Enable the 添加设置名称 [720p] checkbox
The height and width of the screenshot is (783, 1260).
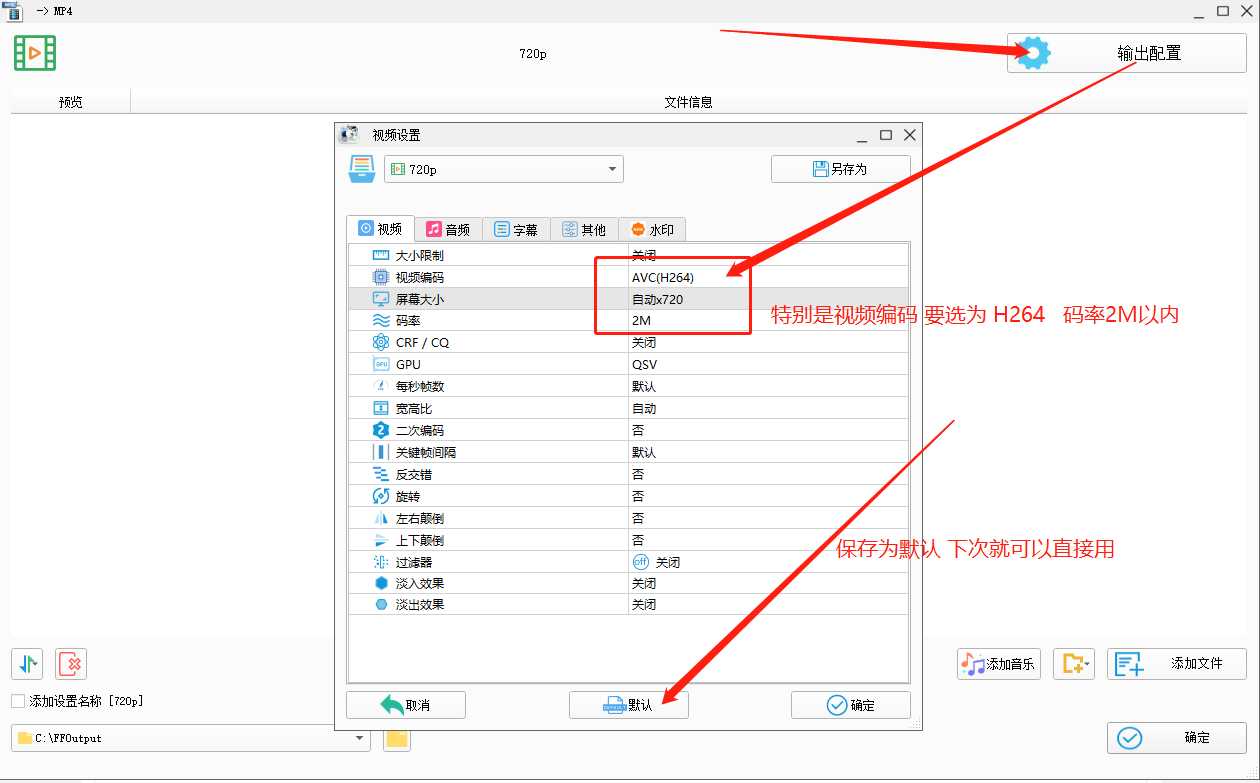click(18, 702)
